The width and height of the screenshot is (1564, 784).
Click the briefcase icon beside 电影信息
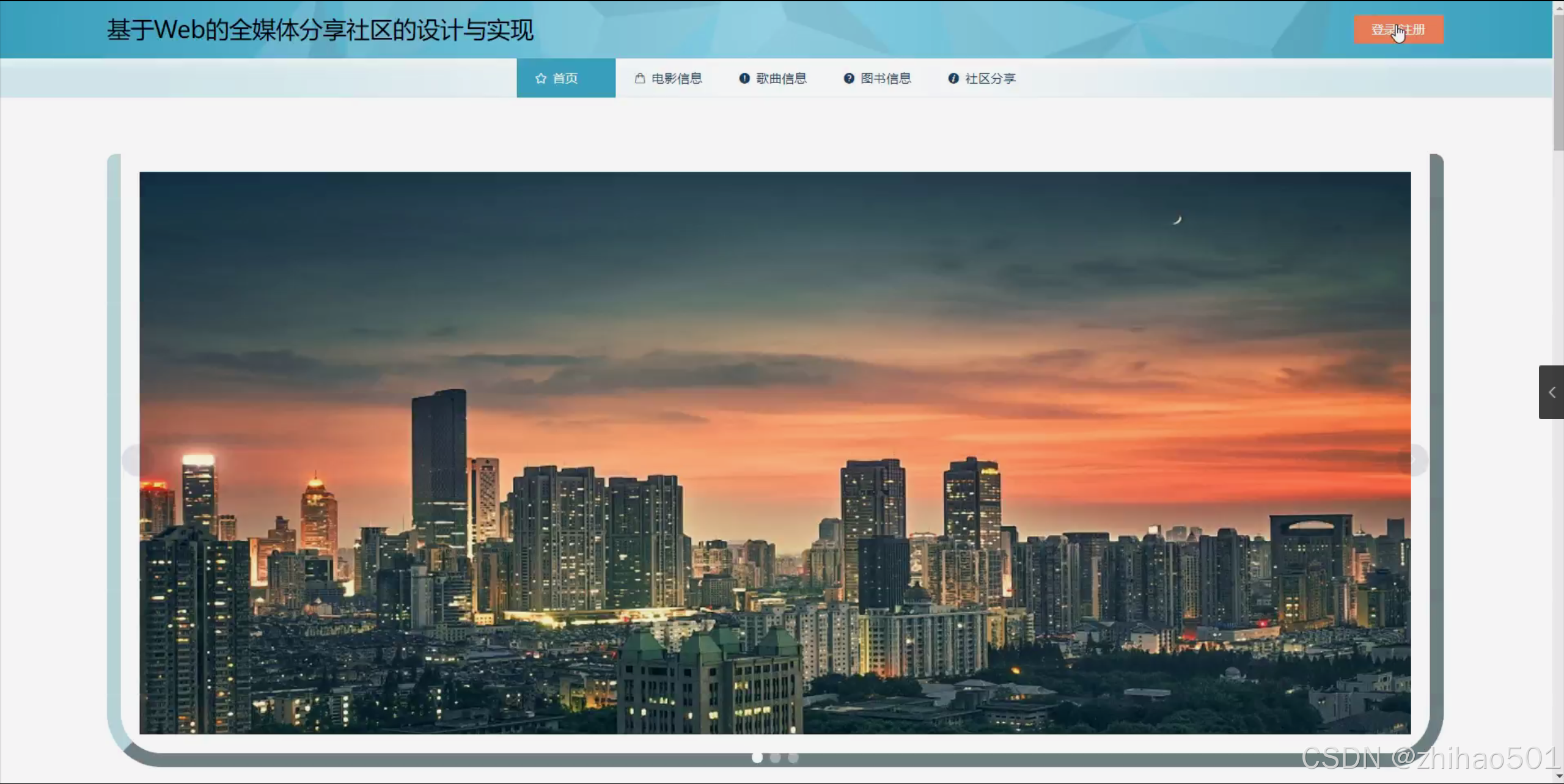pyautogui.click(x=639, y=78)
